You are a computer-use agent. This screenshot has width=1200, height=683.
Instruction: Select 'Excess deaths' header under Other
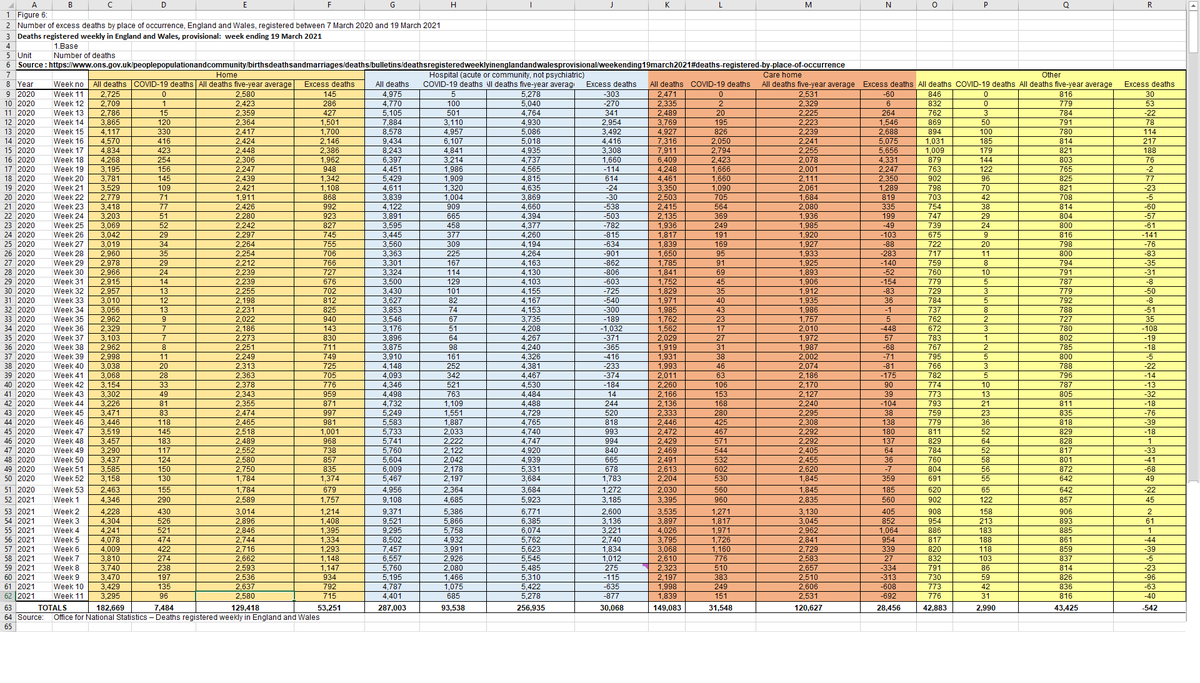point(1148,85)
